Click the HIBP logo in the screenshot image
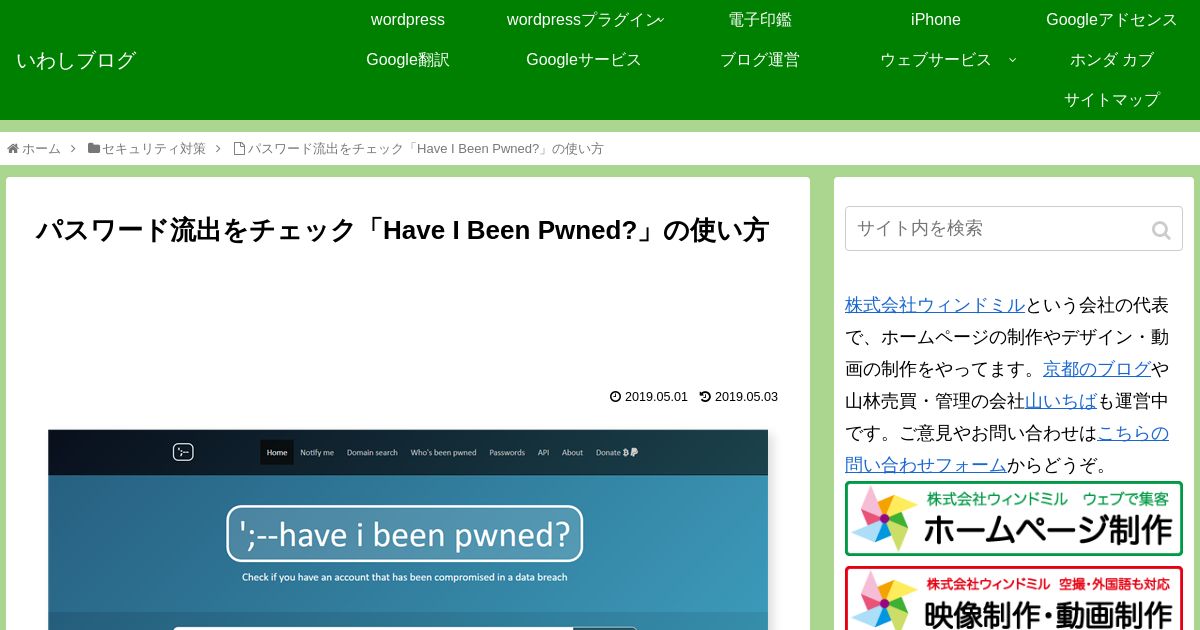This screenshot has height=630, width=1200. tap(182, 452)
